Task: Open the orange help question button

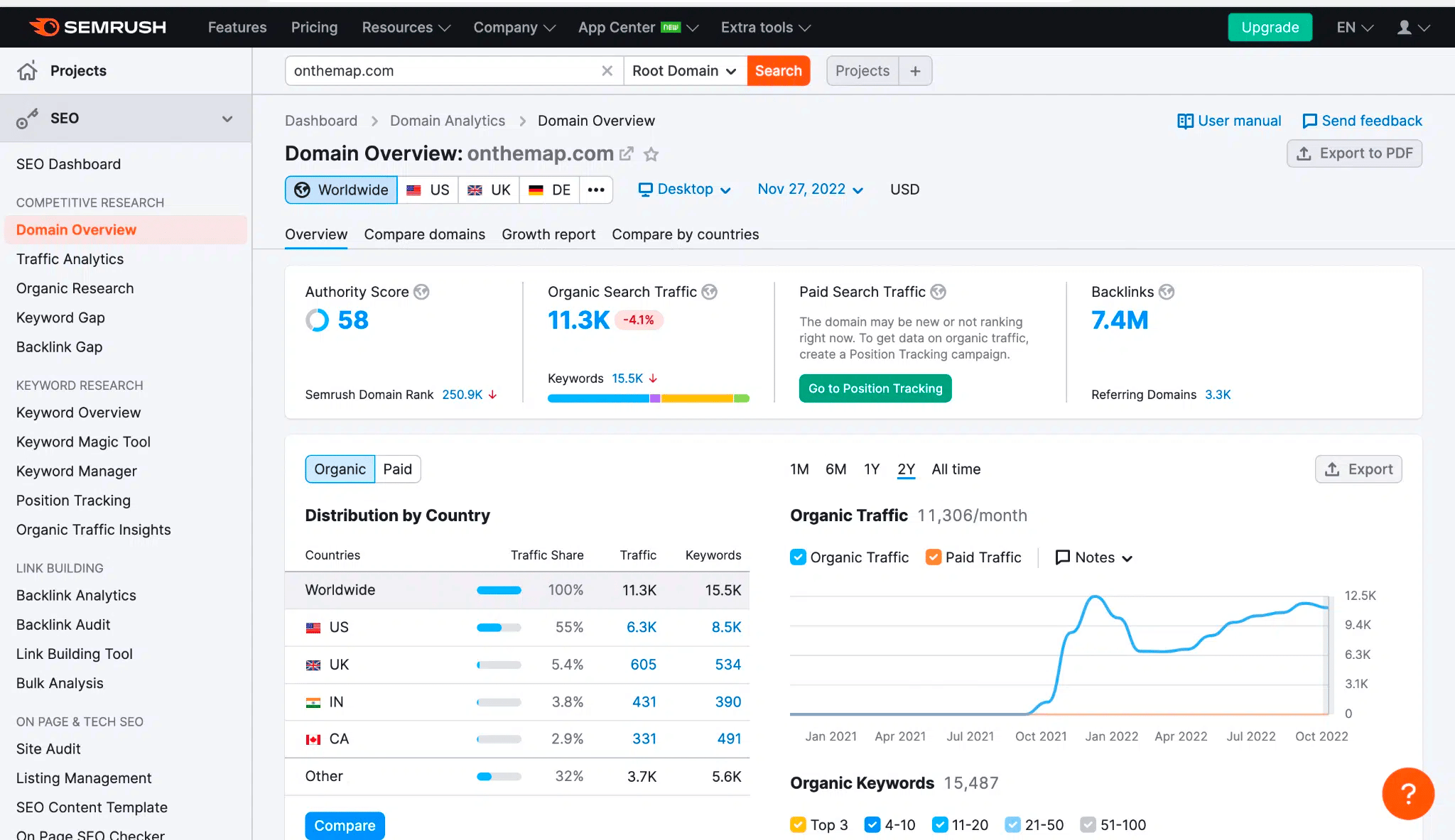Action: pyautogui.click(x=1408, y=794)
